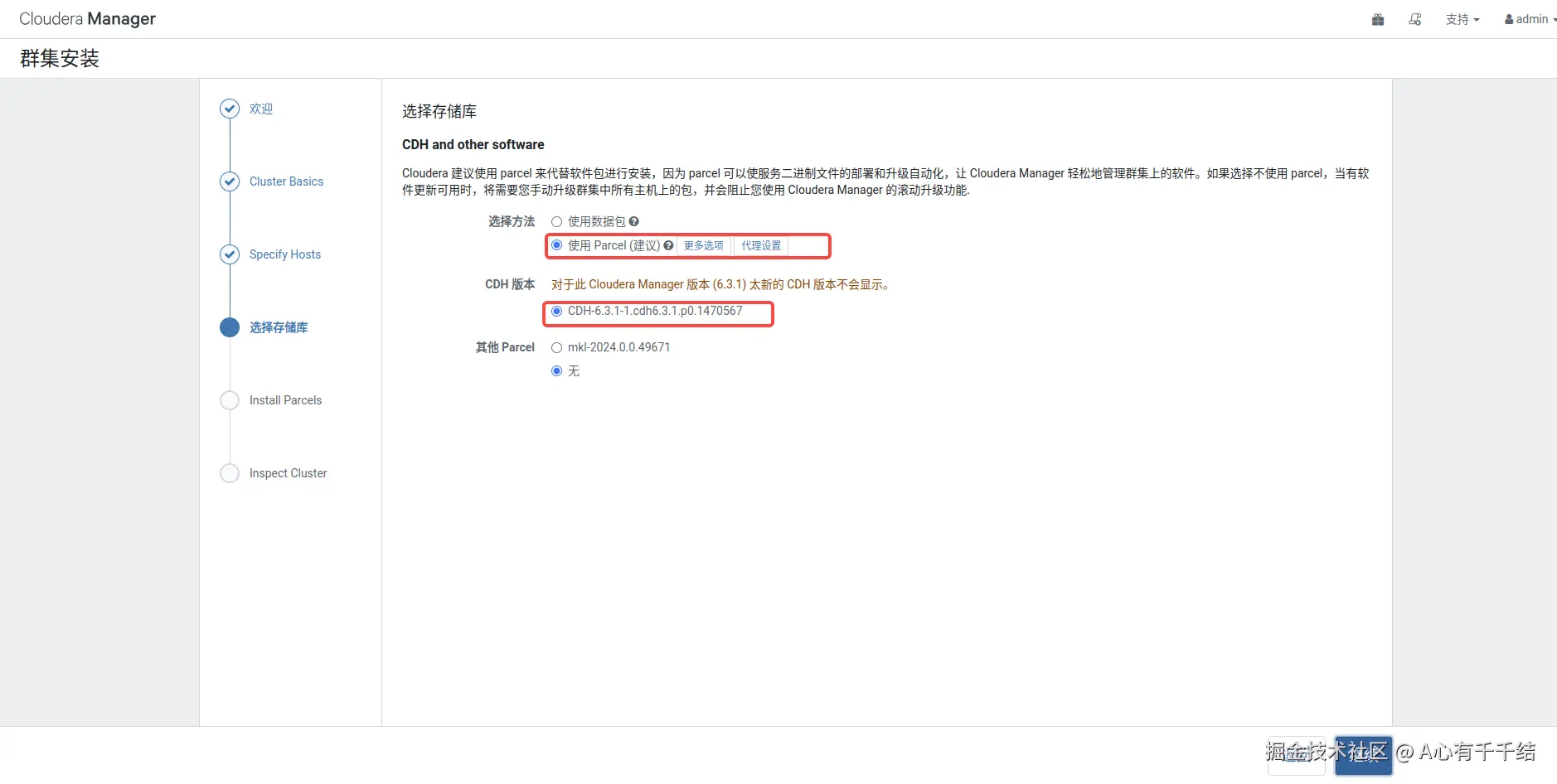Image resolution: width=1557 pixels, height=784 pixels.
Task: Open the admin user dropdown
Action: click(x=1530, y=20)
